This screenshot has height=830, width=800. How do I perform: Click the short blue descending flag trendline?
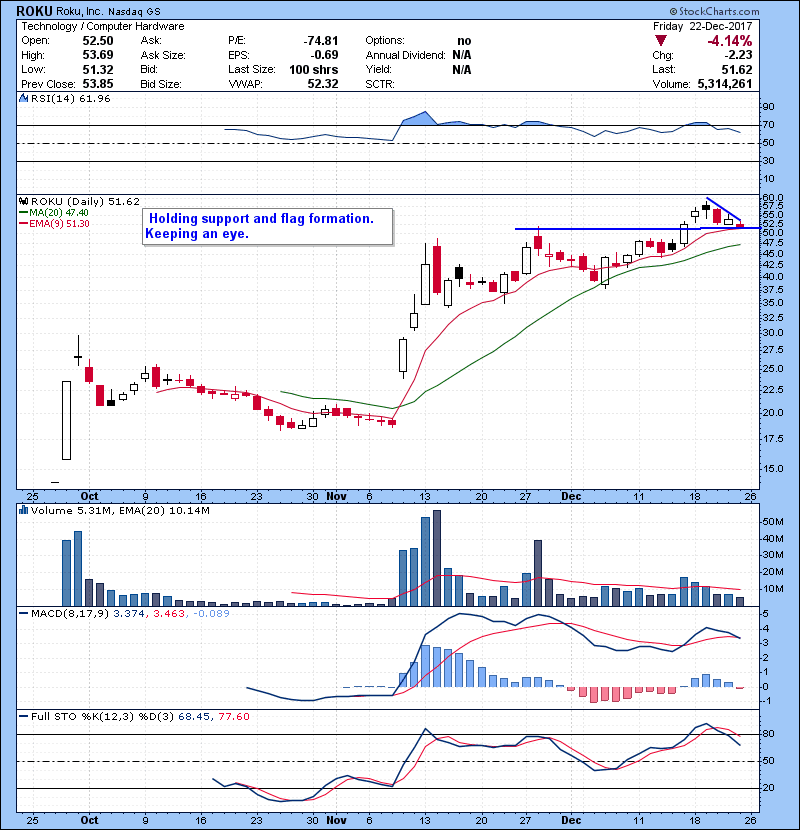(723, 209)
